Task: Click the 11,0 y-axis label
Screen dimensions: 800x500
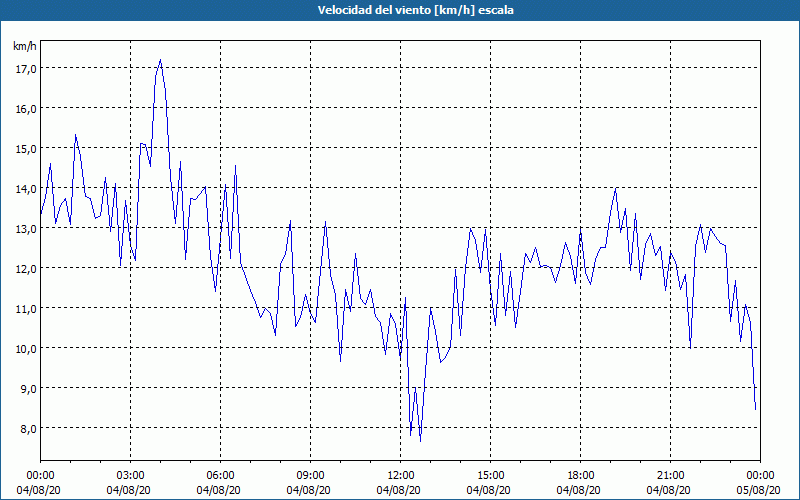Action: [26, 308]
